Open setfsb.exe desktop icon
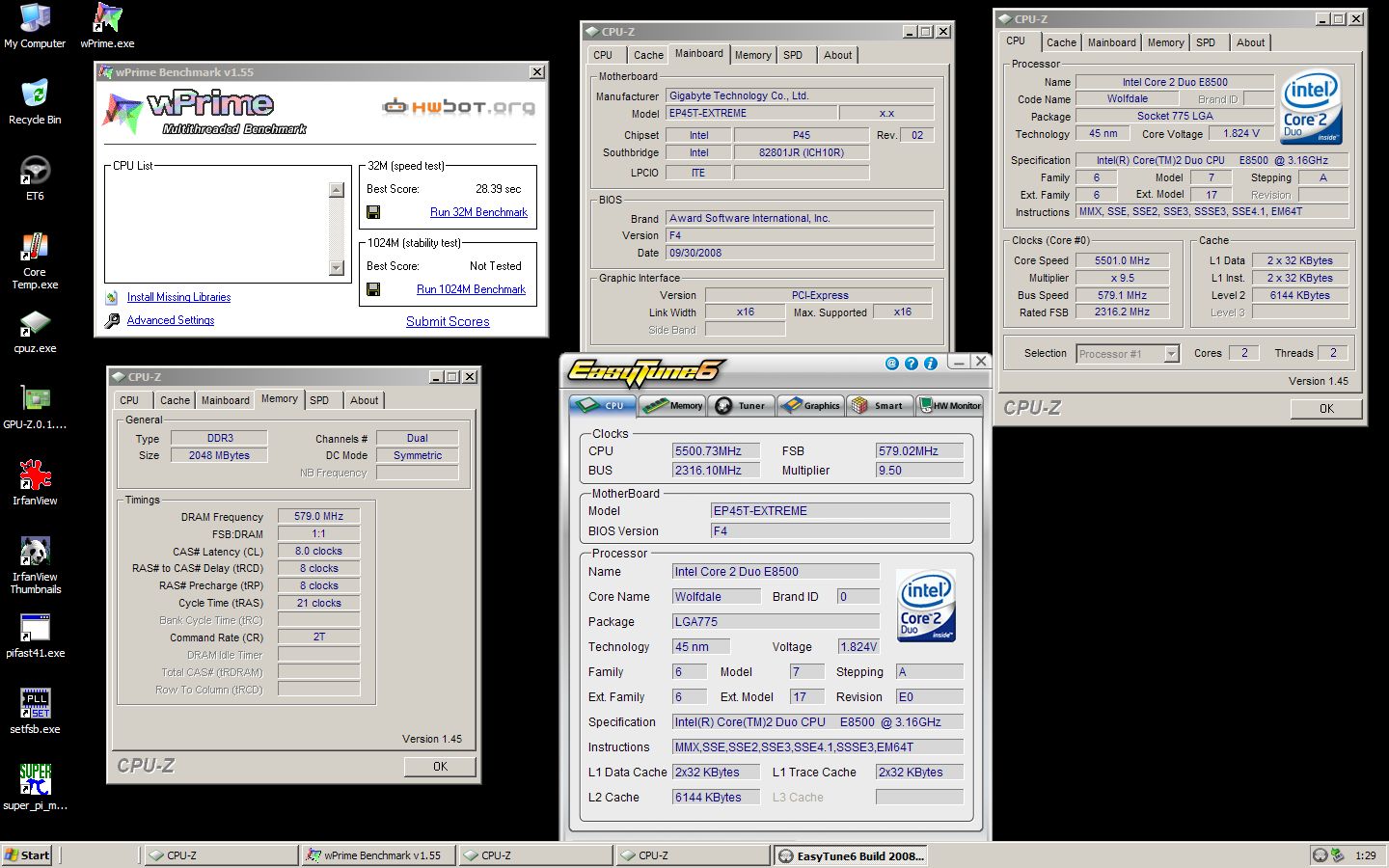Viewport: 1389px width, 868px height. 35,713
